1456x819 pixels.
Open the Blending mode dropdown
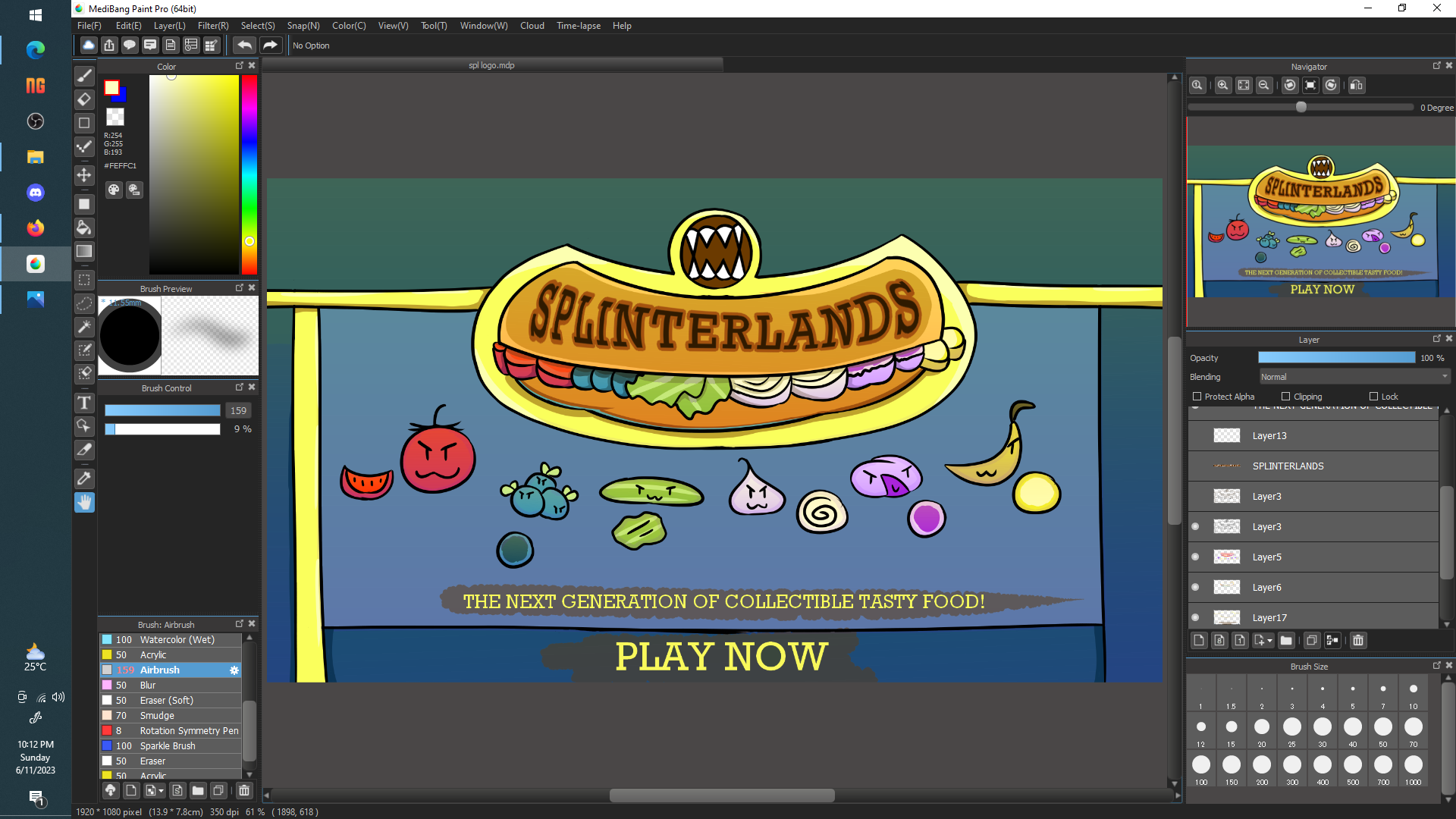click(1354, 377)
